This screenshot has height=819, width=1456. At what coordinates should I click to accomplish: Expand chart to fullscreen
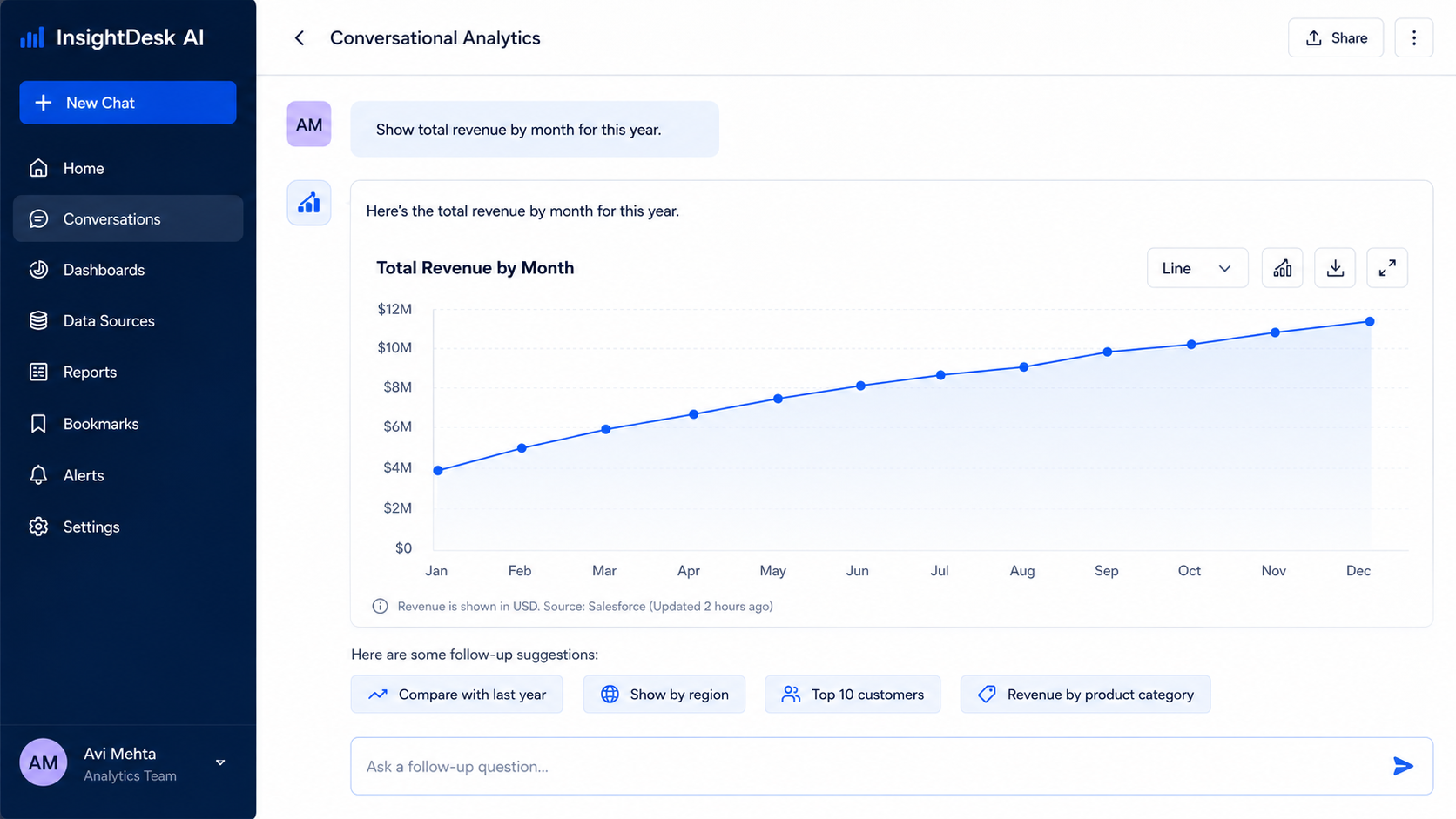(1387, 268)
